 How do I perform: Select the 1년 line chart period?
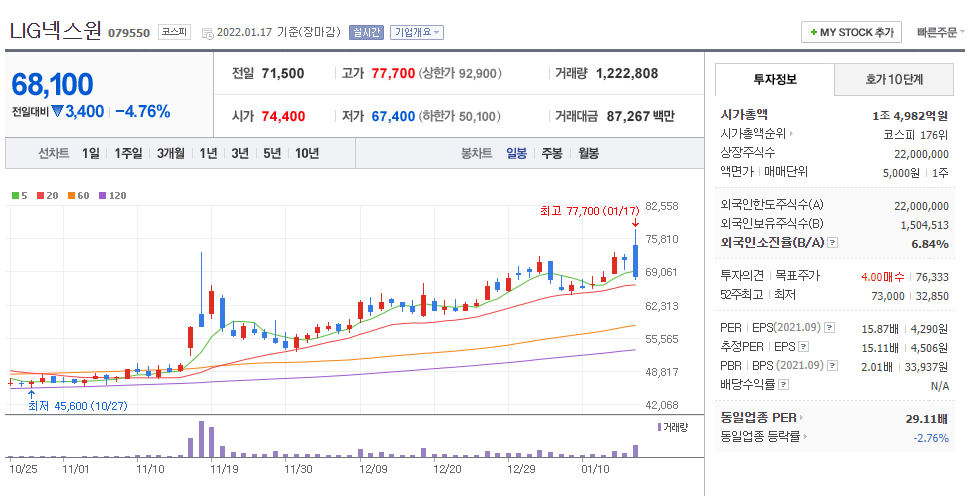pos(208,153)
